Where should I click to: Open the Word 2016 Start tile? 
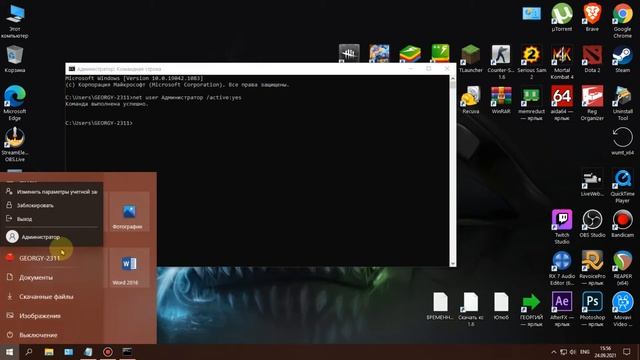[128, 267]
